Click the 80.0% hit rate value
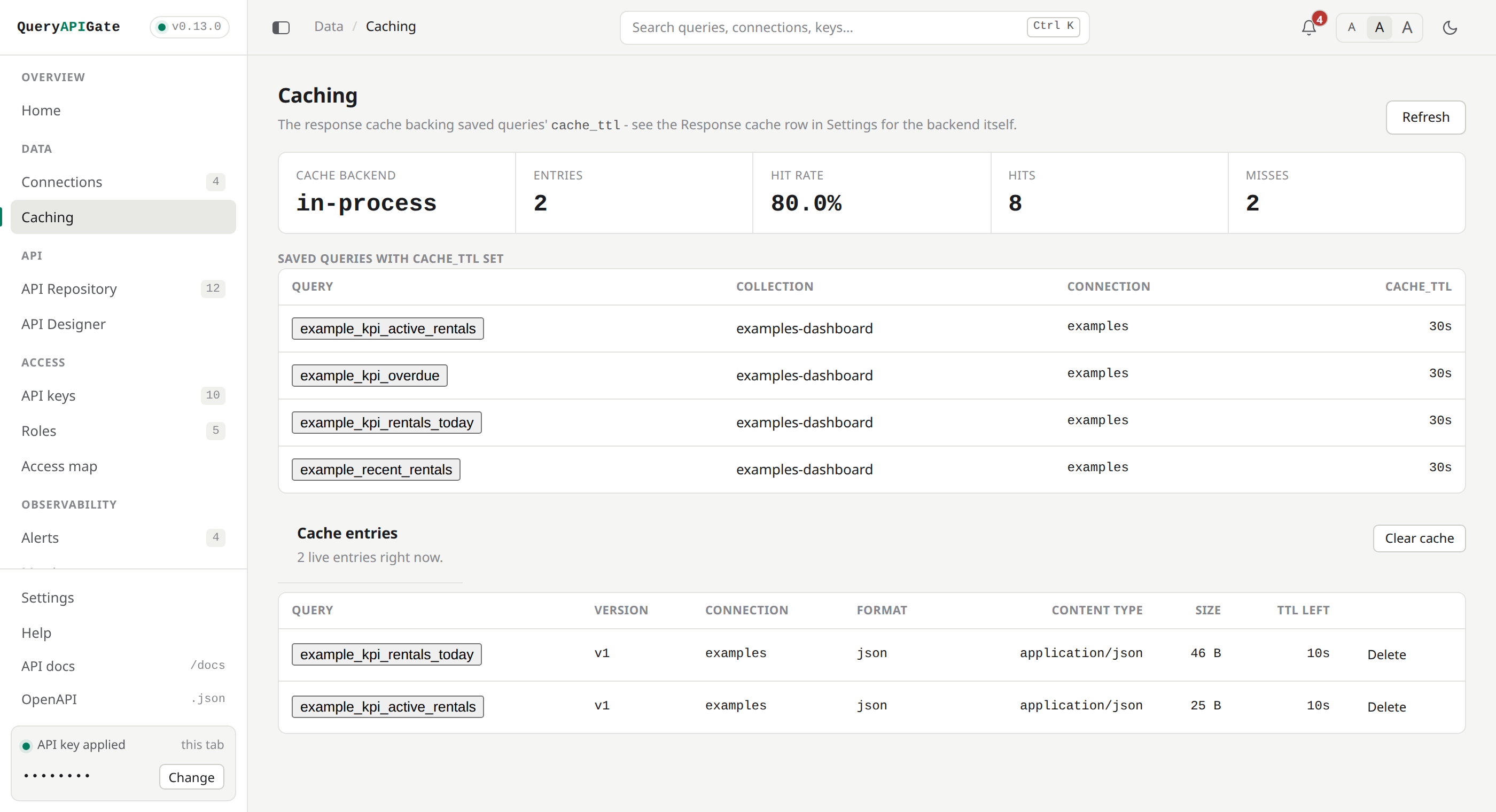 [x=806, y=204]
